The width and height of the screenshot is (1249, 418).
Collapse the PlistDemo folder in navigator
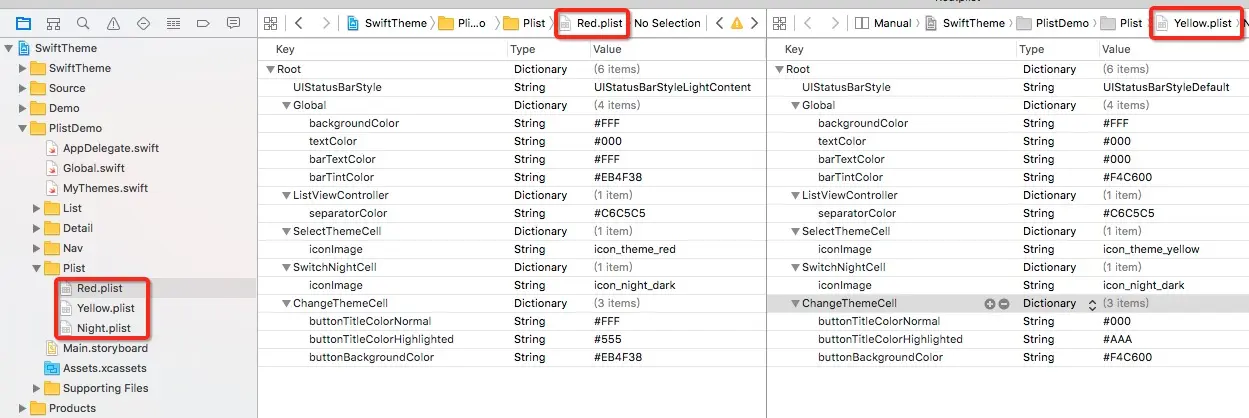(x=23, y=128)
